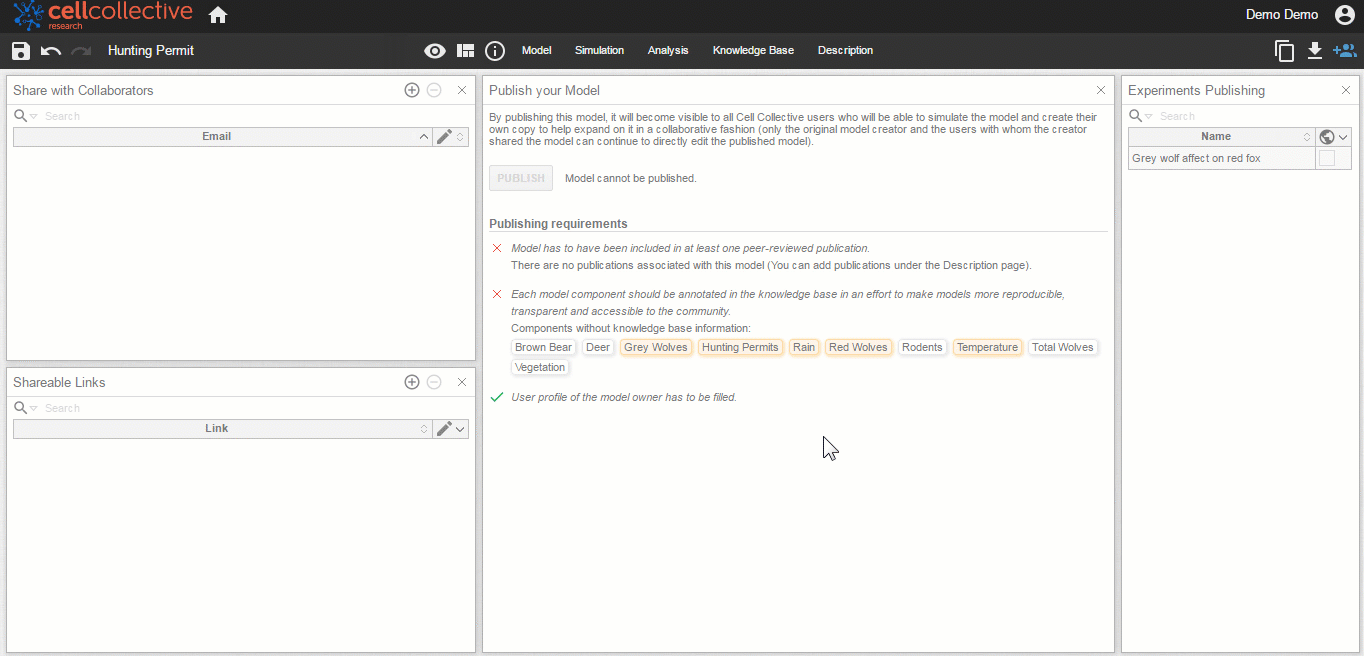Sort by the Email column header
Image resolution: width=1364 pixels, height=656 pixels.
coord(217,137)
